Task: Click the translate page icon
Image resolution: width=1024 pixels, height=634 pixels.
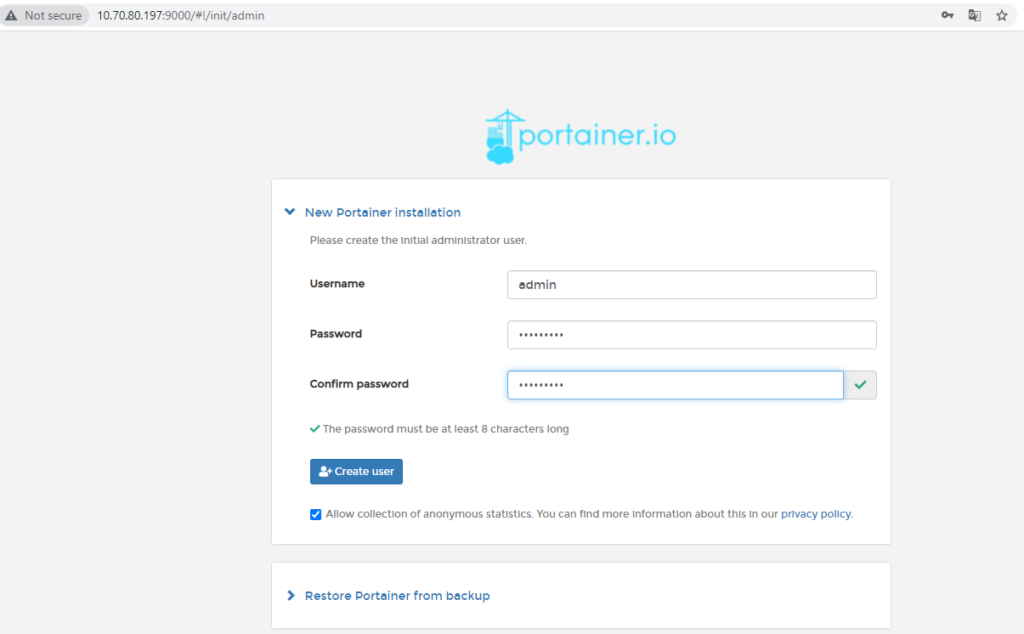Action: [x=974, y=16]
